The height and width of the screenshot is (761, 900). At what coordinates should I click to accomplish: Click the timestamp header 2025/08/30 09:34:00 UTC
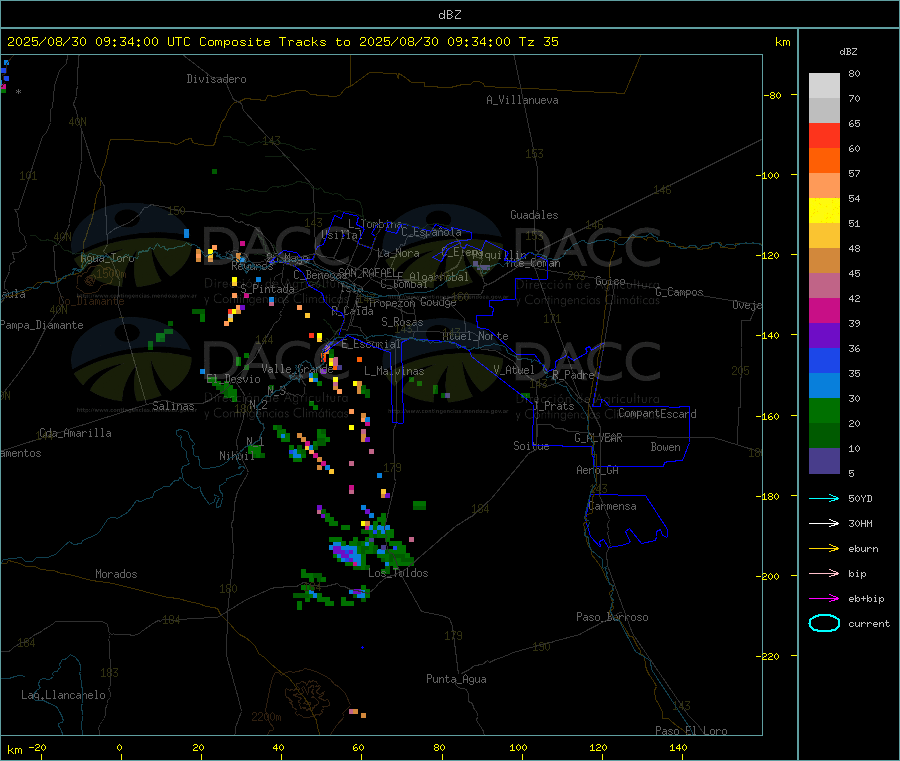click(98, 42)
